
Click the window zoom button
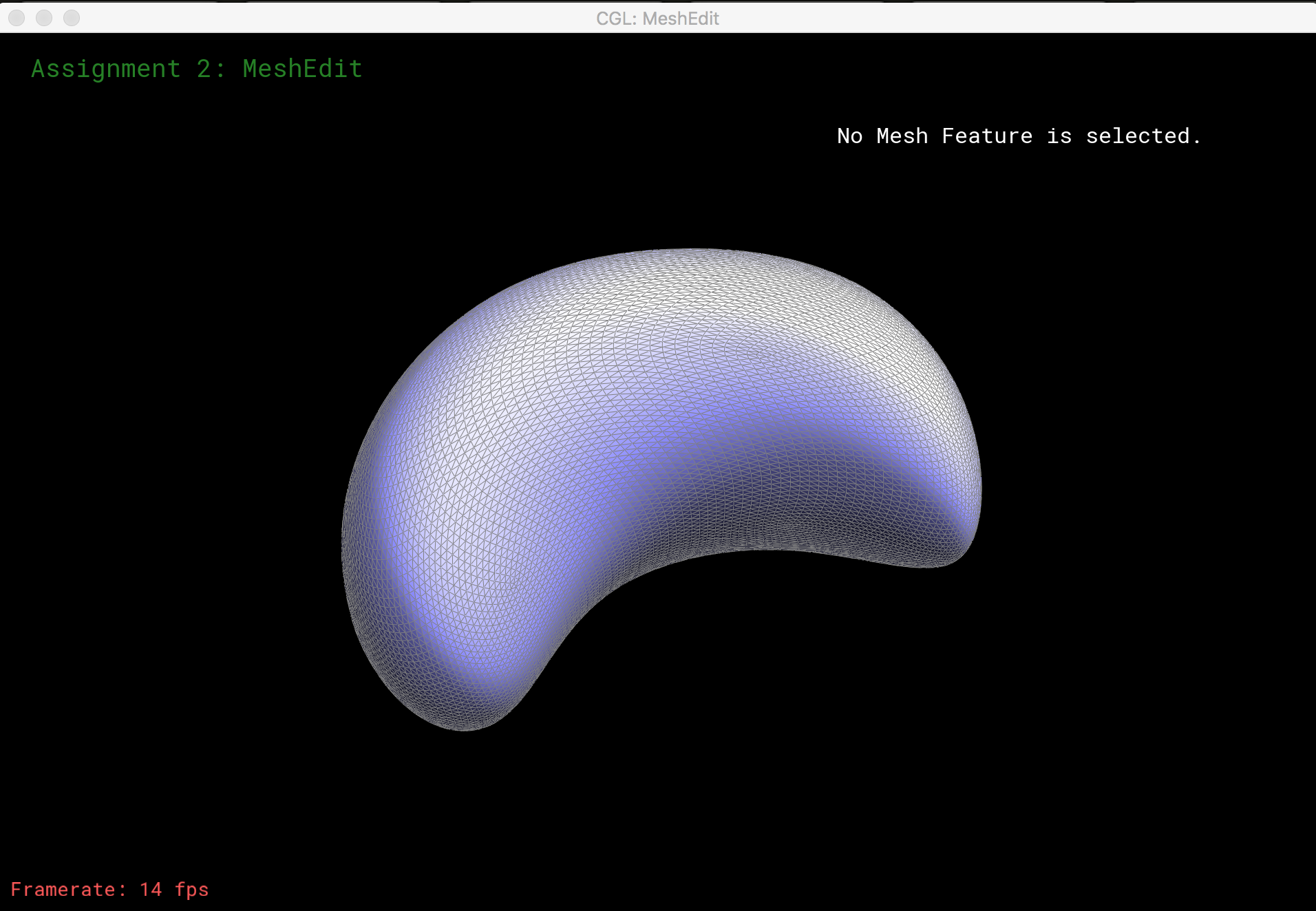click(x=72, y=18)
